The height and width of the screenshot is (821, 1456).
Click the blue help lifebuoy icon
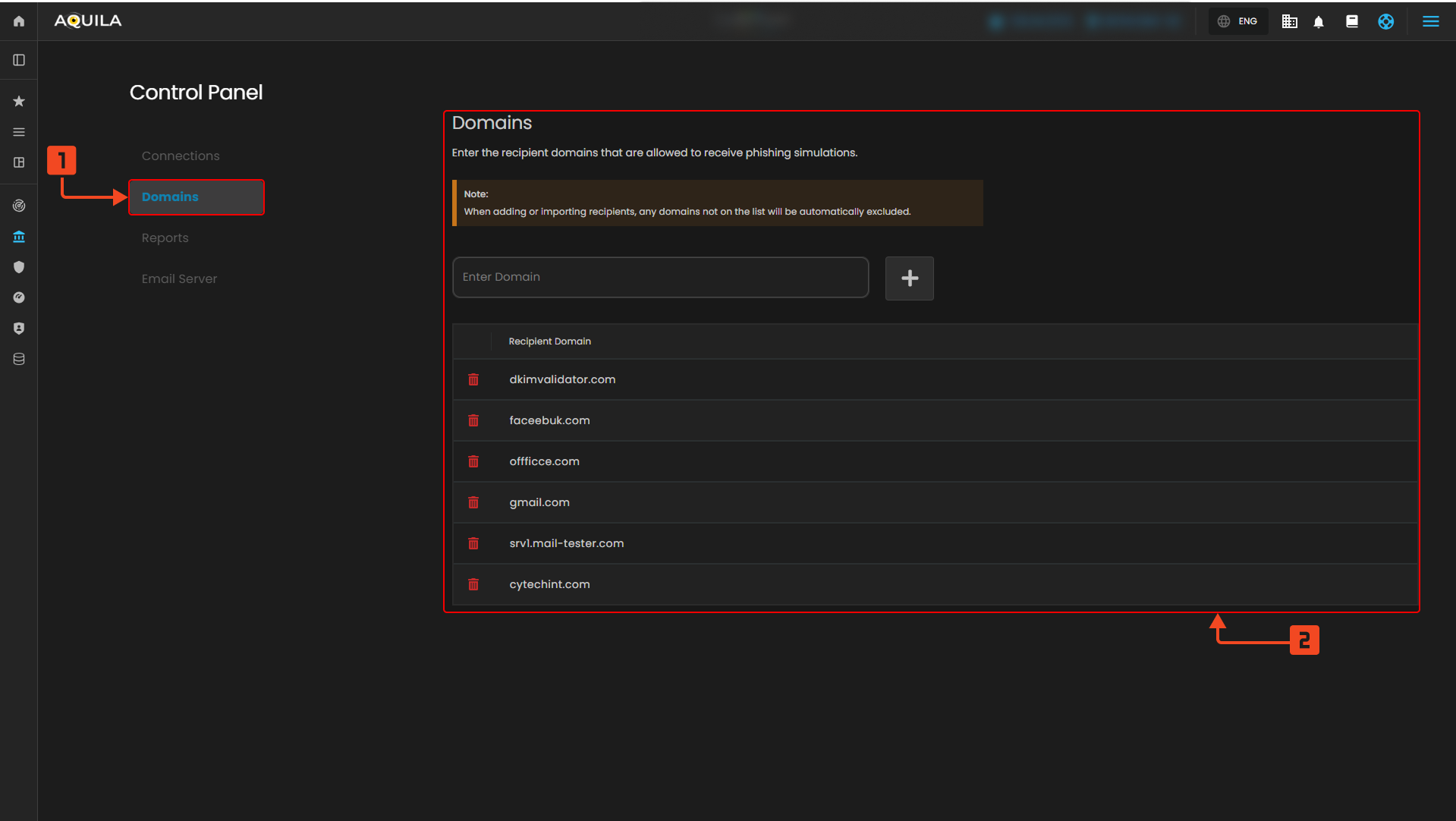point(1385,22)
